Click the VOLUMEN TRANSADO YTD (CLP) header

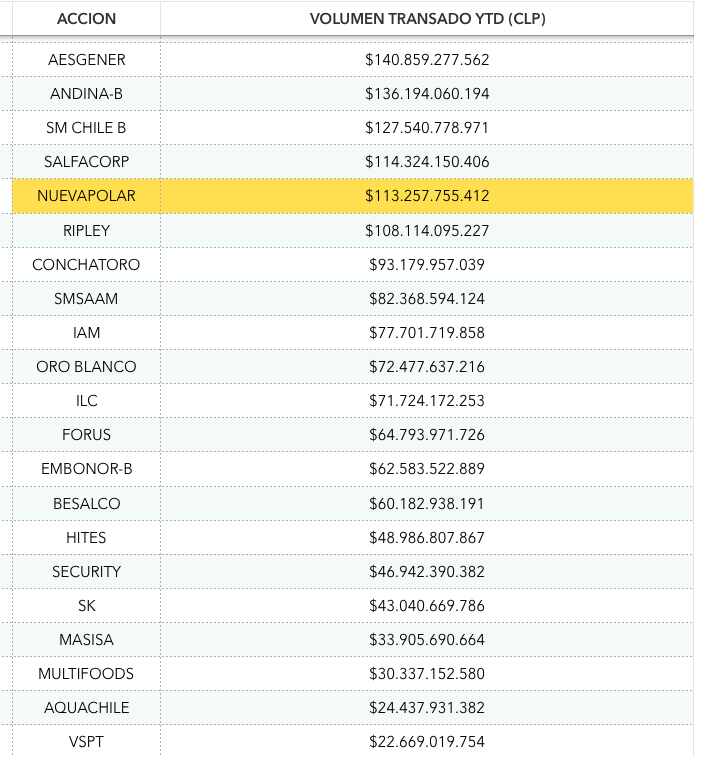click(x=427, y=19)
